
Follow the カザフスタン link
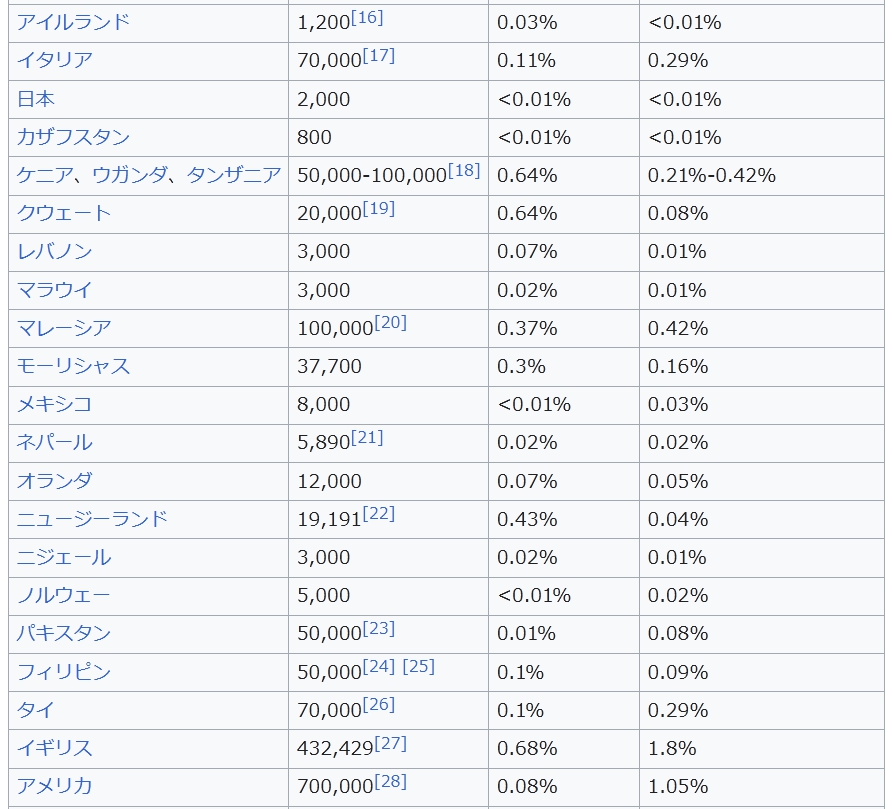pyautogui.click(x=73, y=137)
